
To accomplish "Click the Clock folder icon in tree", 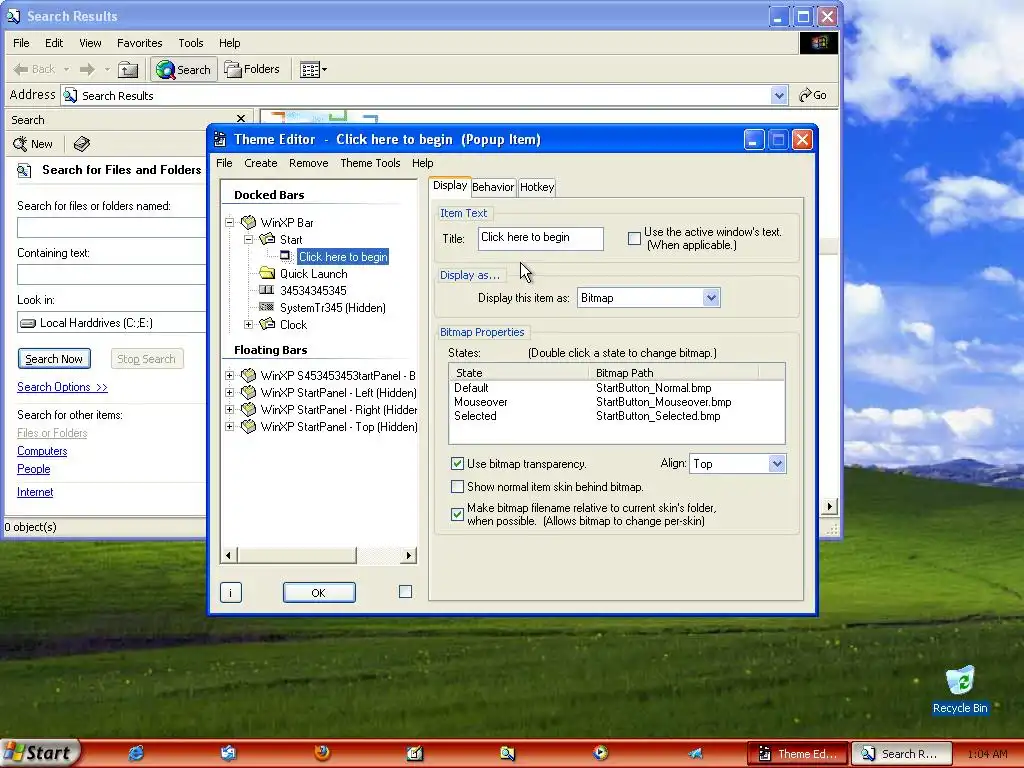I will [x=266, y=324].
